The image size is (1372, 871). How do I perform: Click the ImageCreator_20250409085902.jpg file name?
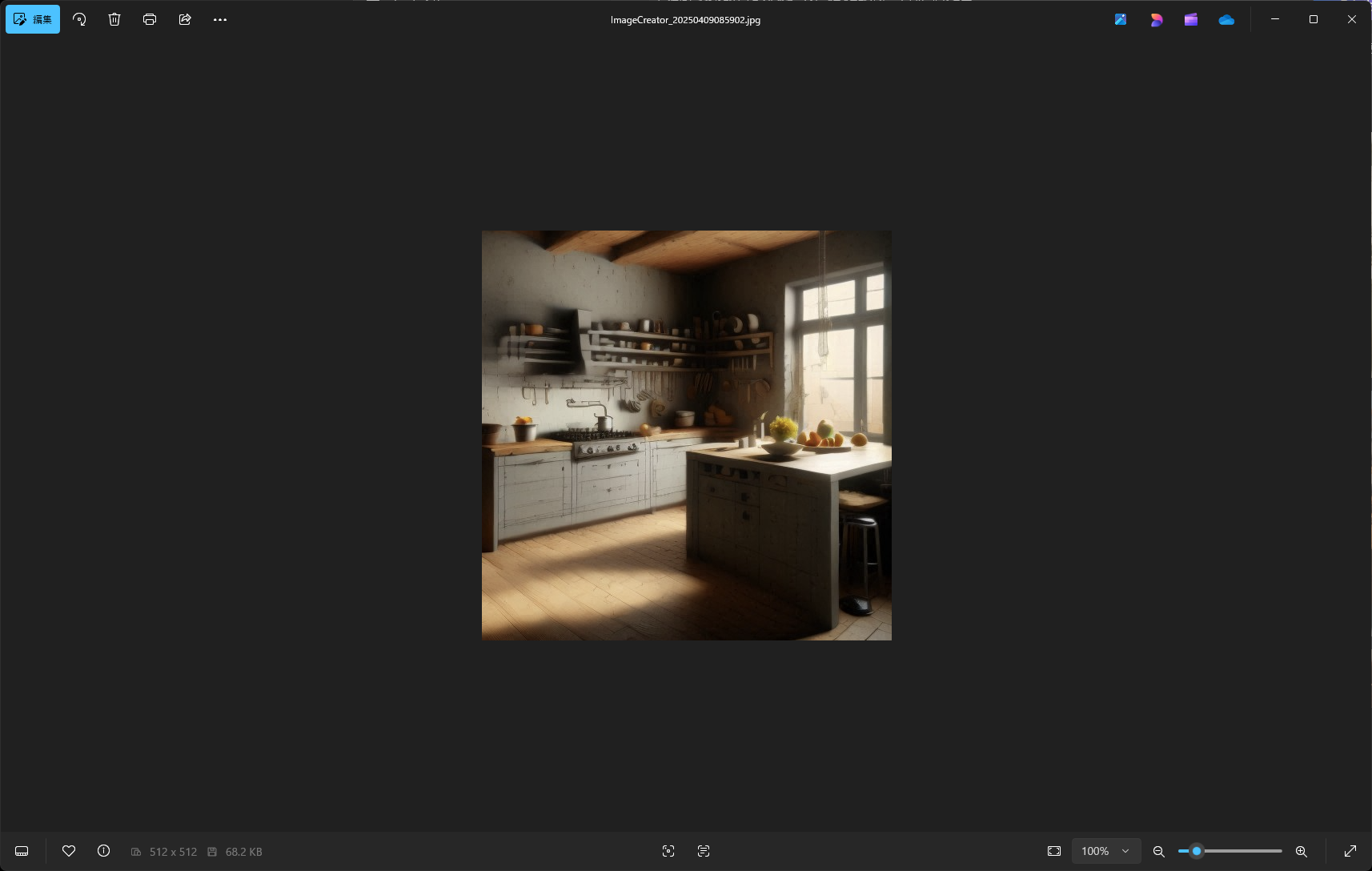[685, 20]
